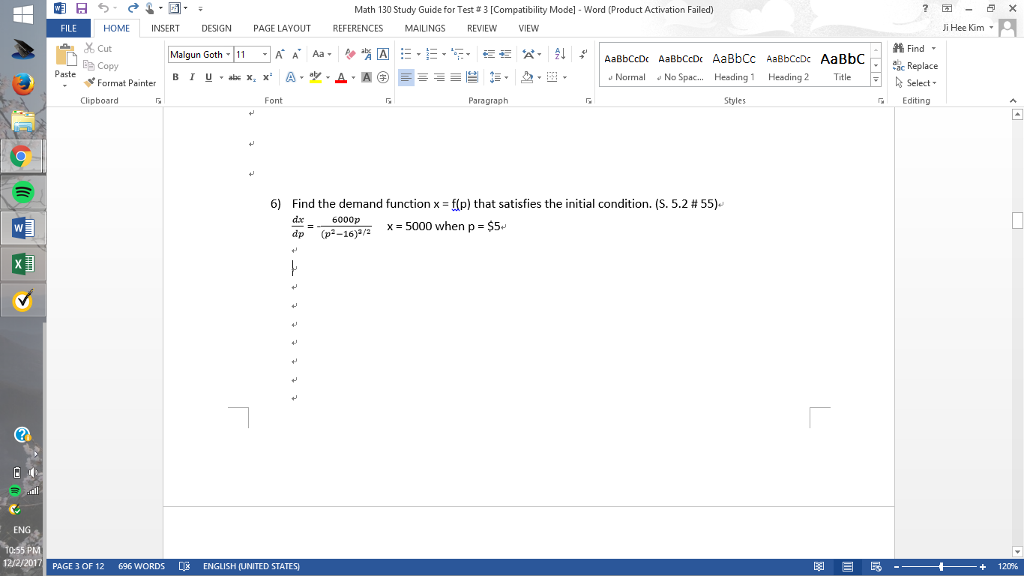Switch to the REVIEW tab

481,28
